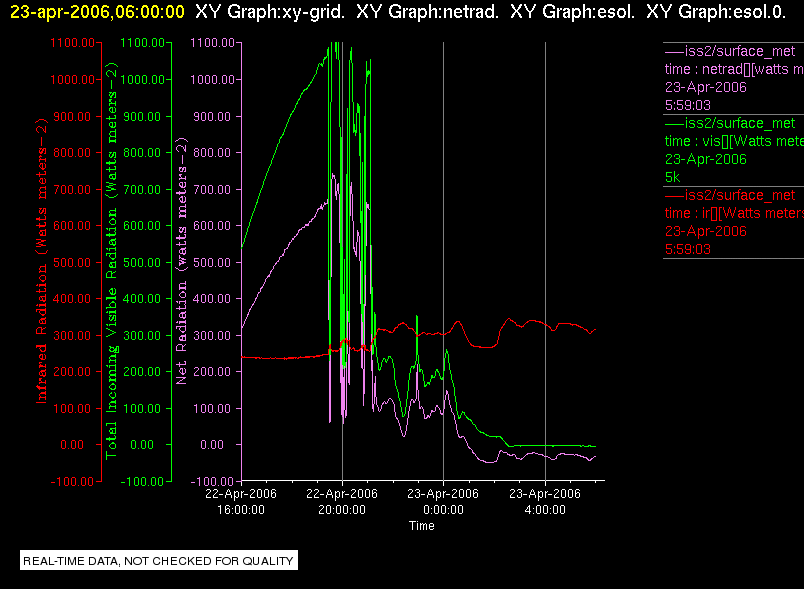804x589 pixels.
Task: Click the red legend time value 5:59:03
Action: [x=688, y=249]
